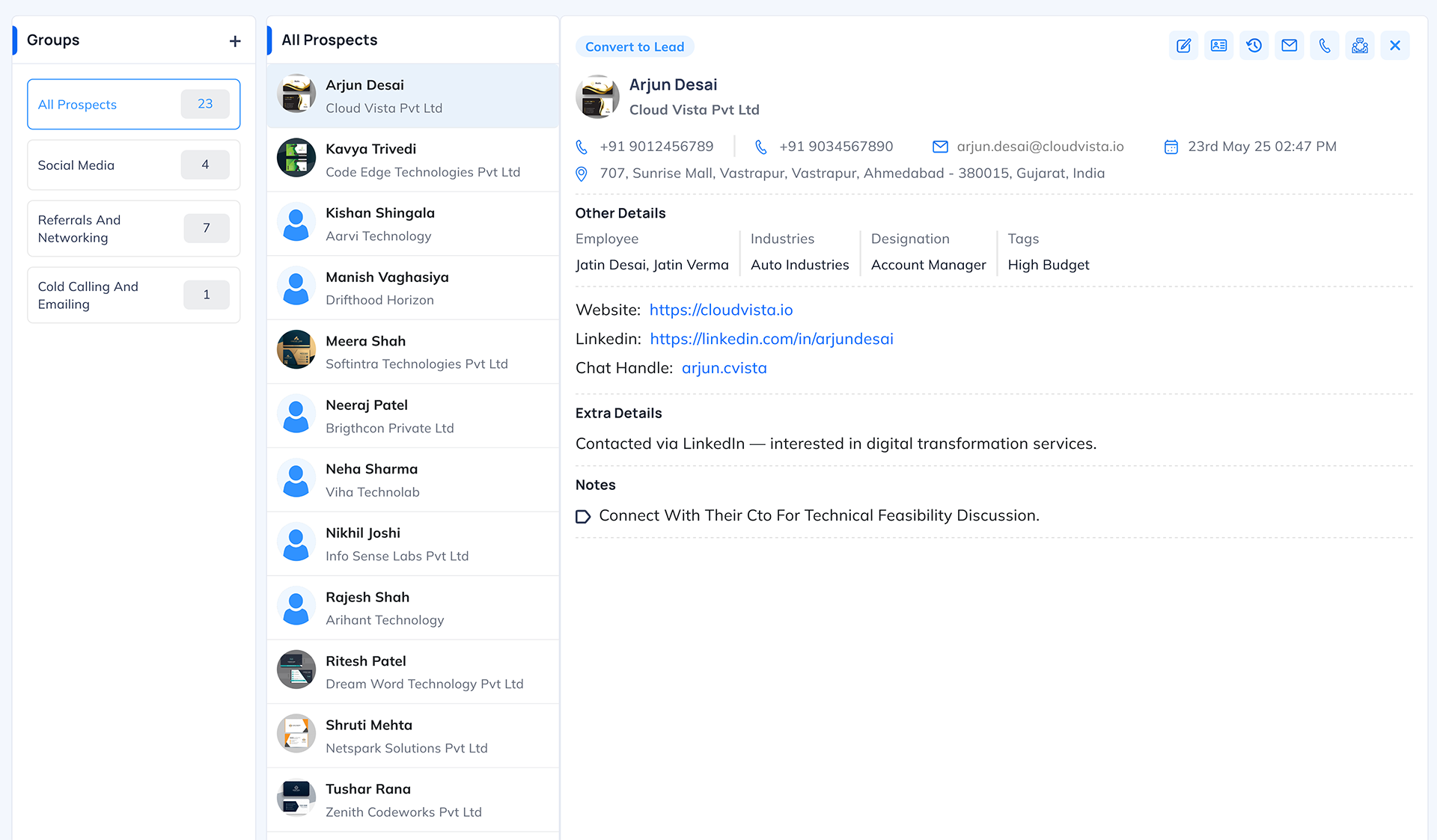Select the All Prospects group

pyautogui.click(x=133, y=105)
